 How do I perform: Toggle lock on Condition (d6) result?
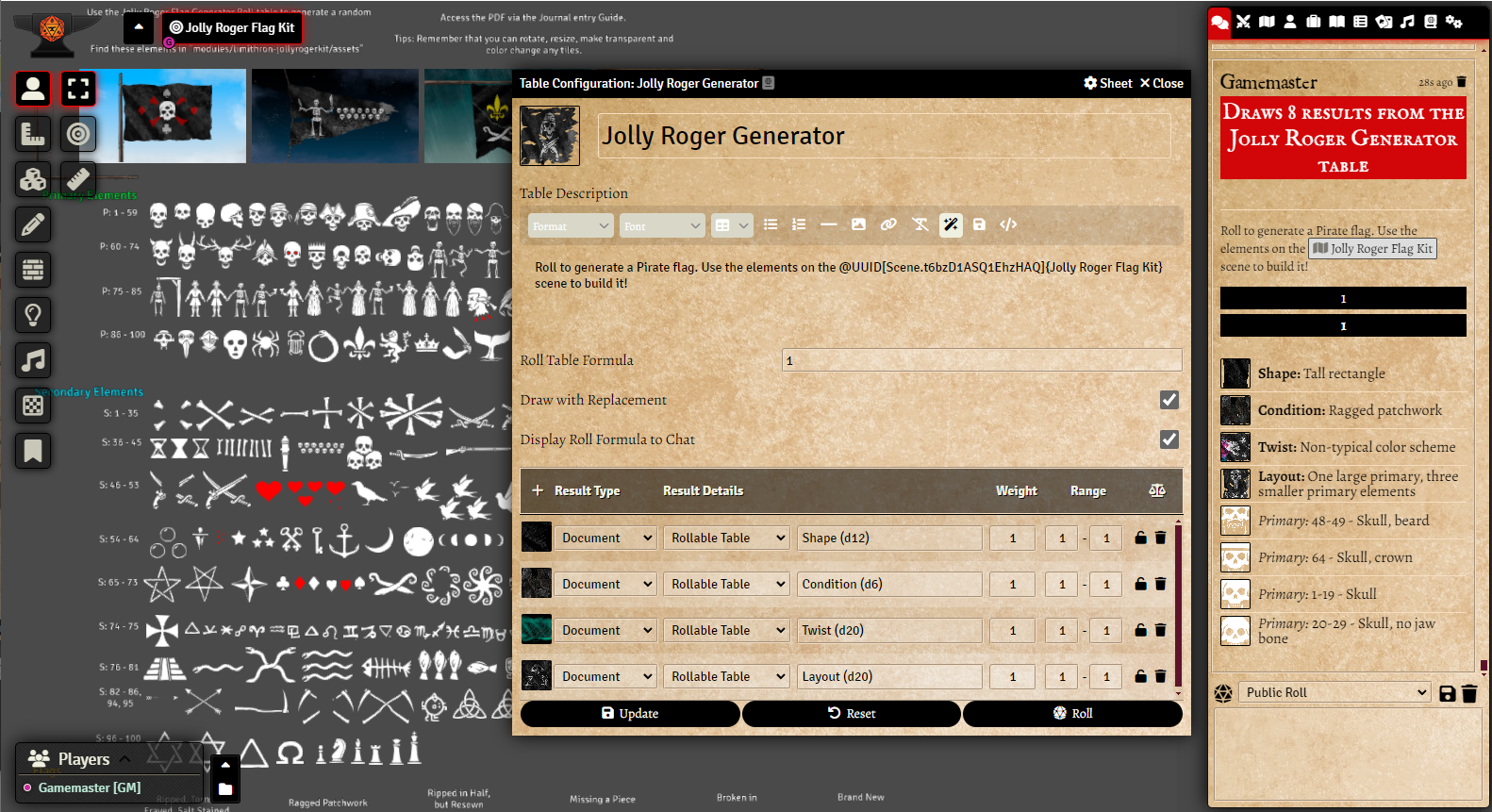[x=1140, y=584]
